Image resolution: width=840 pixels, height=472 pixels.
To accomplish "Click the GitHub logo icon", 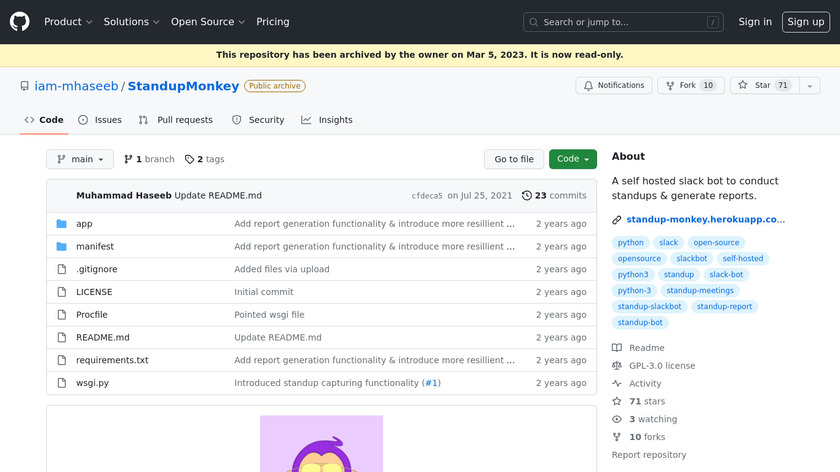I will tap(20, 22).
